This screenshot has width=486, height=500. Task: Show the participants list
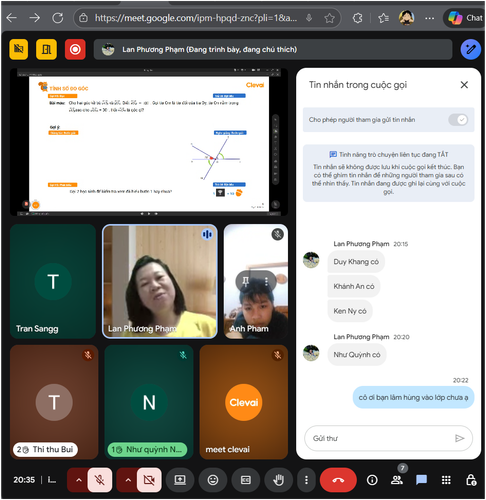(397, 480)
